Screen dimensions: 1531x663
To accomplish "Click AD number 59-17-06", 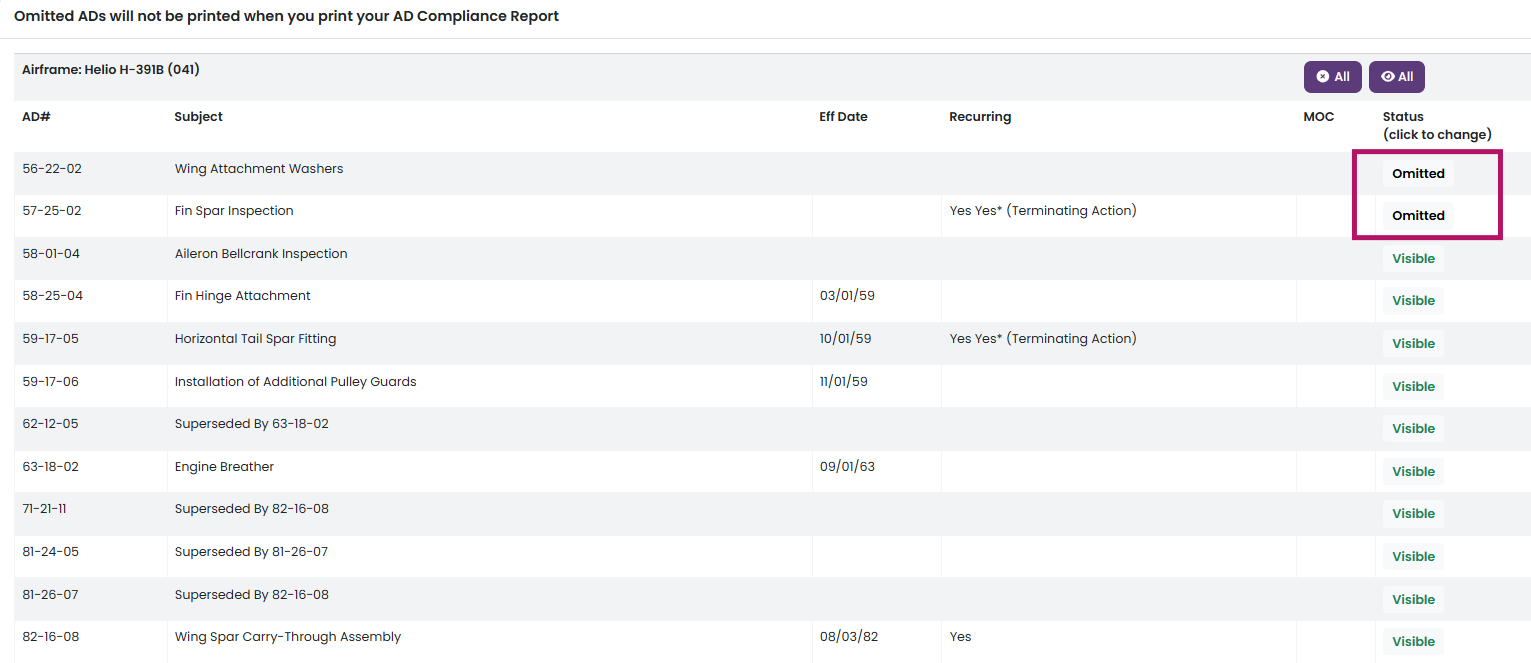I will tap(50, 382).
